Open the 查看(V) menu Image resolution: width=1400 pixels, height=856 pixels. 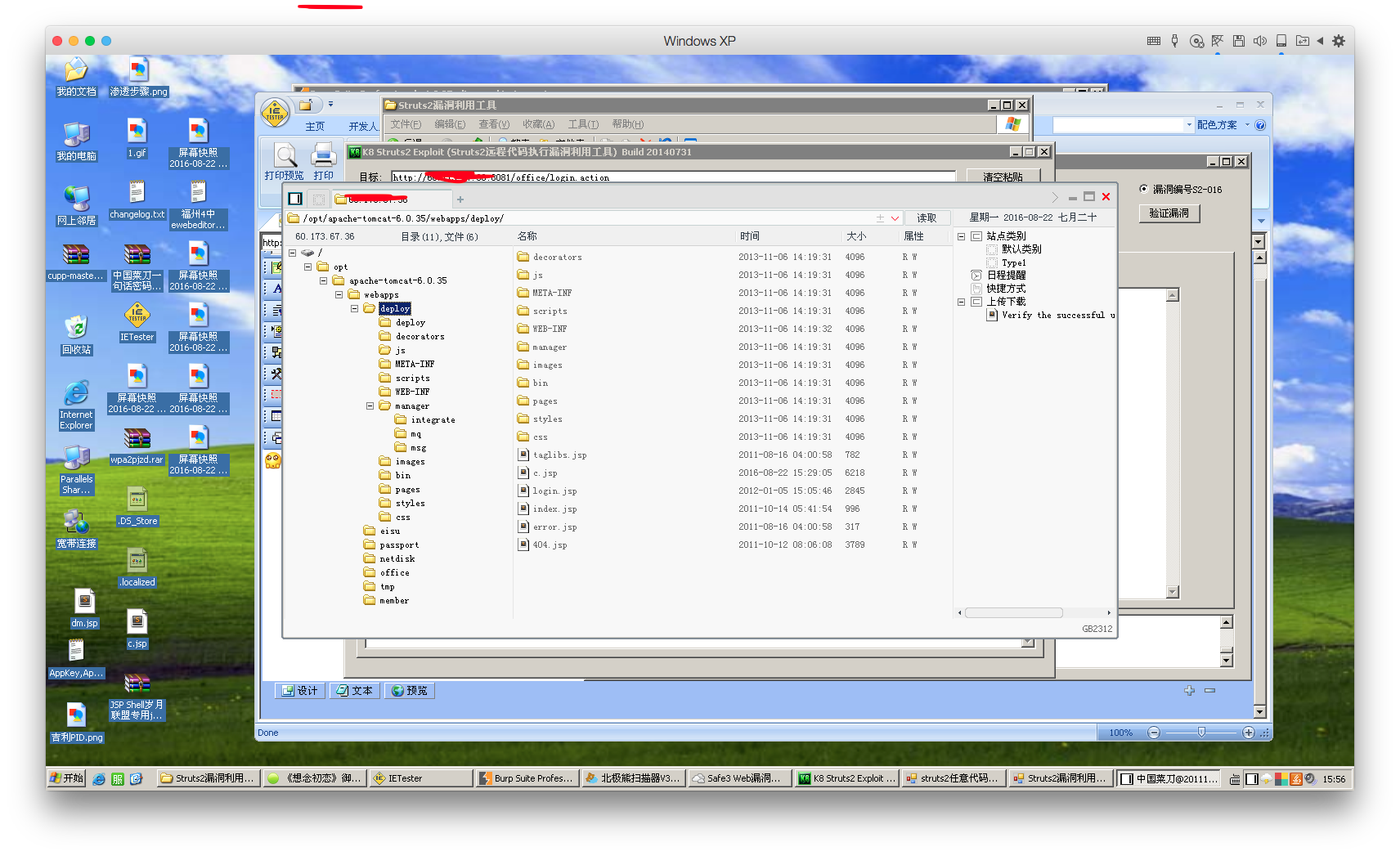coord(494,124)
